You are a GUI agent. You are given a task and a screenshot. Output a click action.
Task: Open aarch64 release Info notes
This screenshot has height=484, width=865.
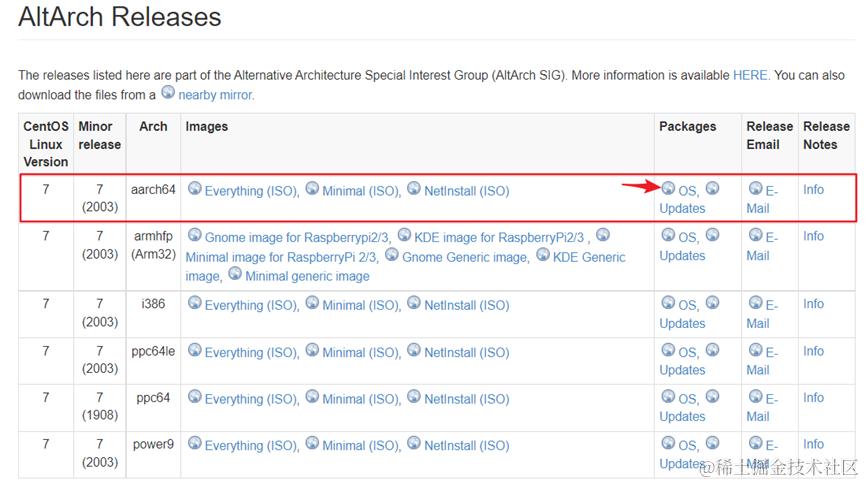(x=813, y=189)
